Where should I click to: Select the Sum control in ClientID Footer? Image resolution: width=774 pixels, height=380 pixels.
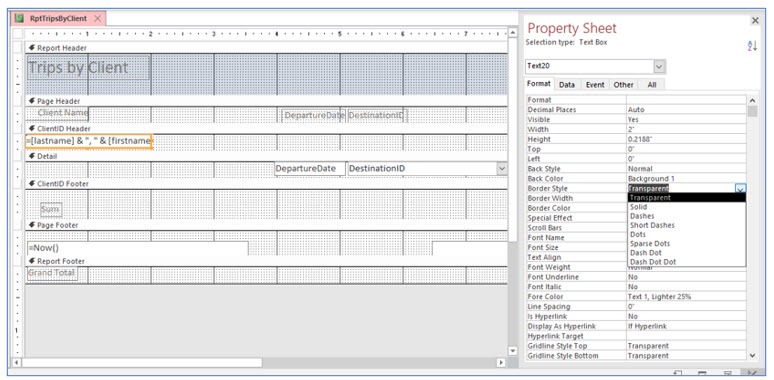[x=51, y=209]
